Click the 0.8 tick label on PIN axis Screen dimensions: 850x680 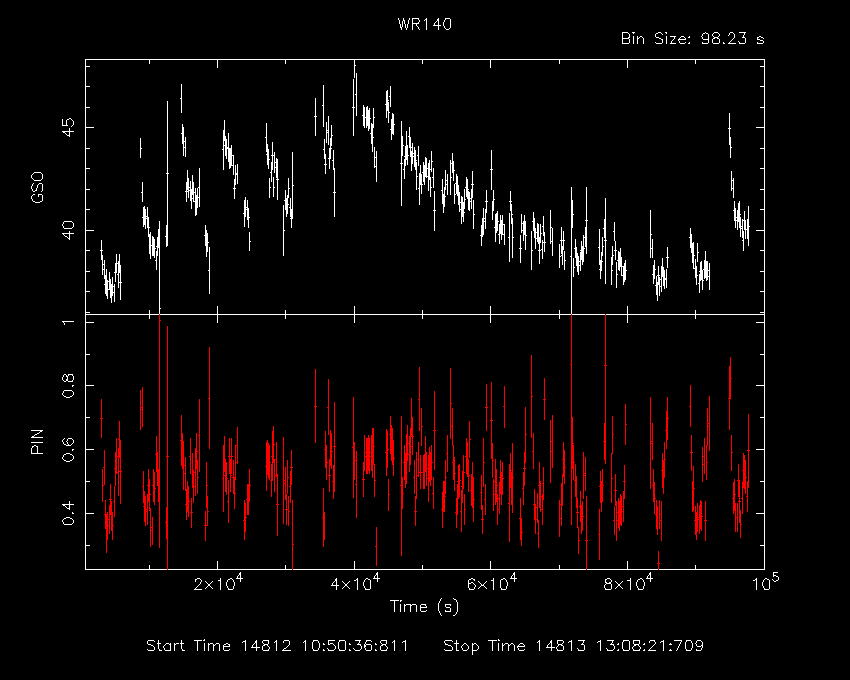click(68, 386)
